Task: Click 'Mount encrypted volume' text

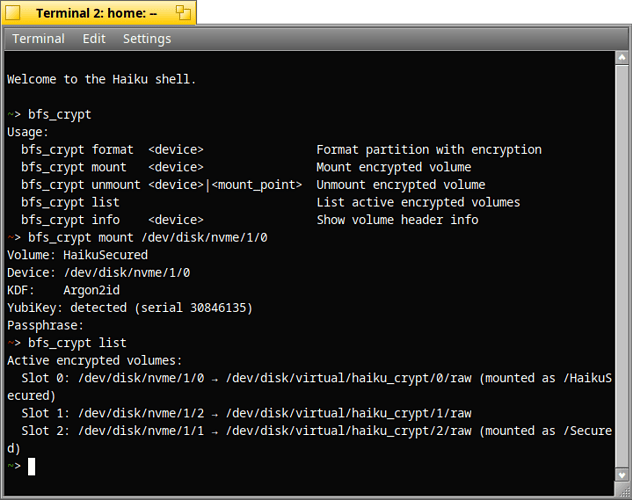Action: (393, 167)
